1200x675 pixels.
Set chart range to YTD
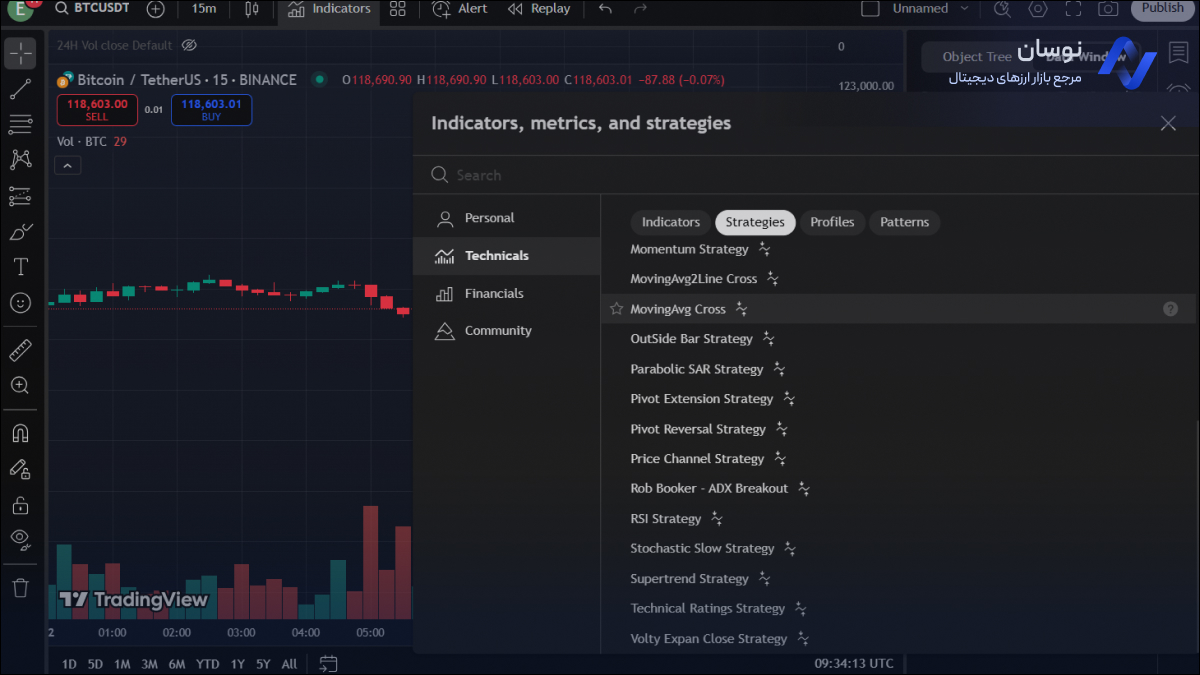207,664
